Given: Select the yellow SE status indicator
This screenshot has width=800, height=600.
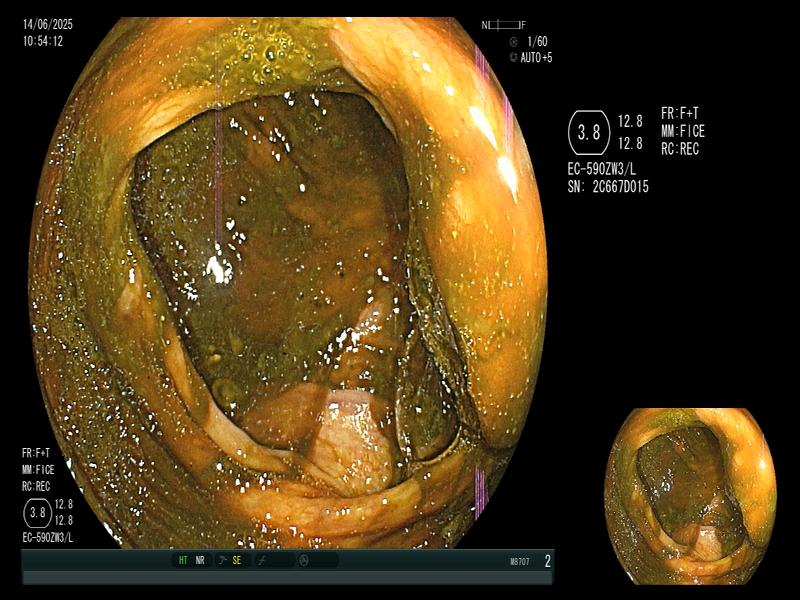Looking at the screenshot, I should (x=237, y=560).
